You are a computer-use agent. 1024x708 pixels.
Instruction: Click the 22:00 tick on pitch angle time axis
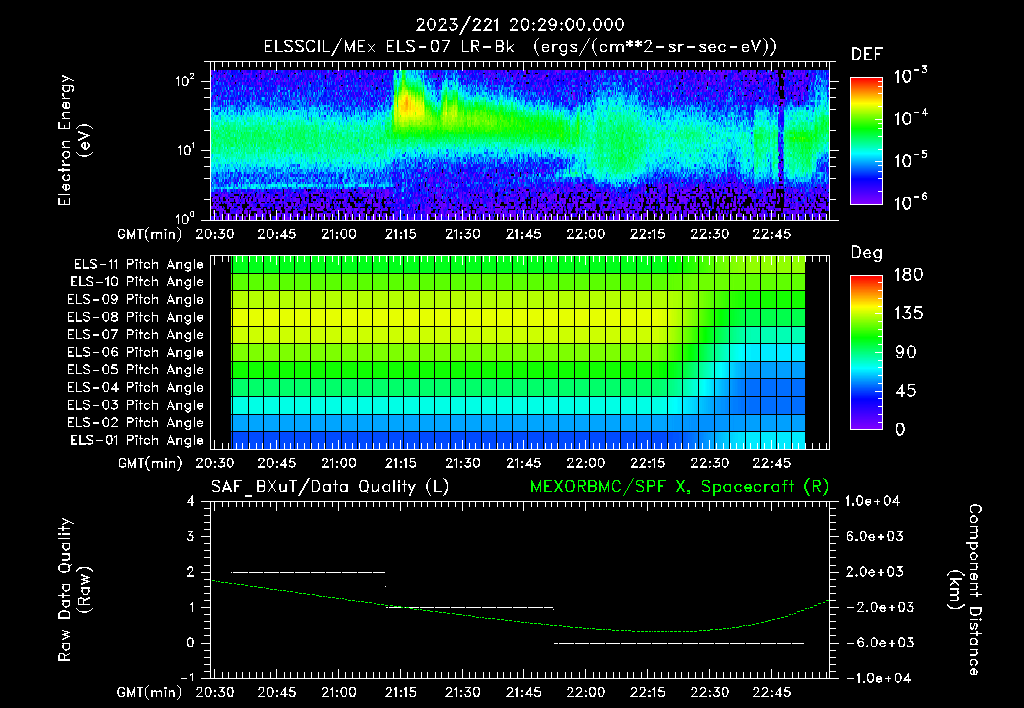[585, 463]
